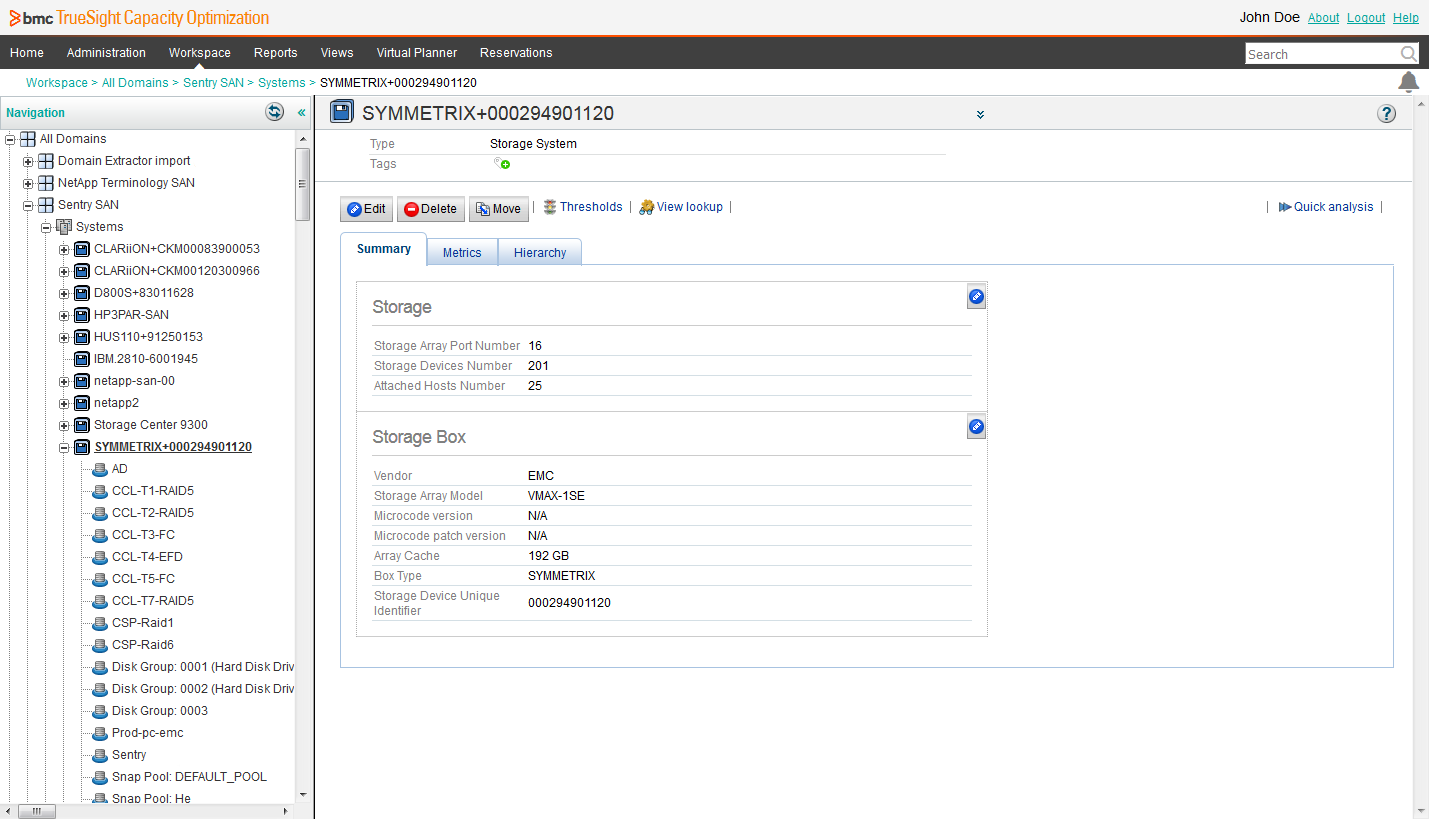Click the IBM.2810-6001945 system icon
Viewport: 1429px width, 819px height.
click(x=82, y=359)
